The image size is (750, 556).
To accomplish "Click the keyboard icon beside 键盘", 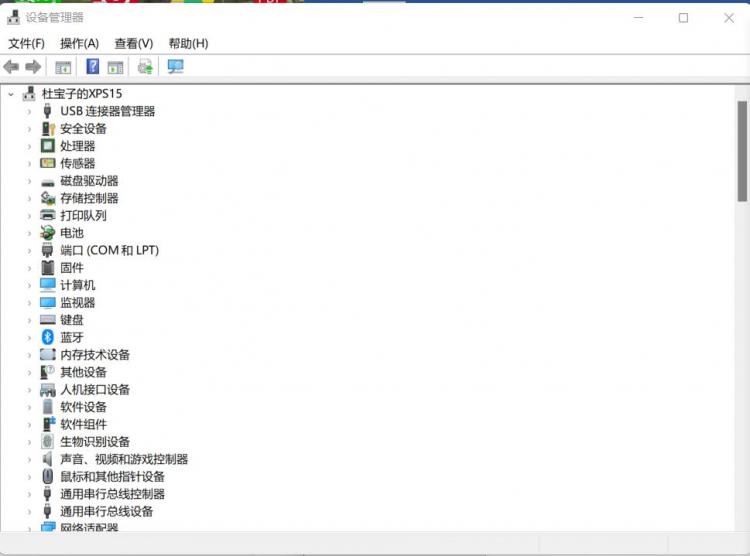I will click(48, 320).
